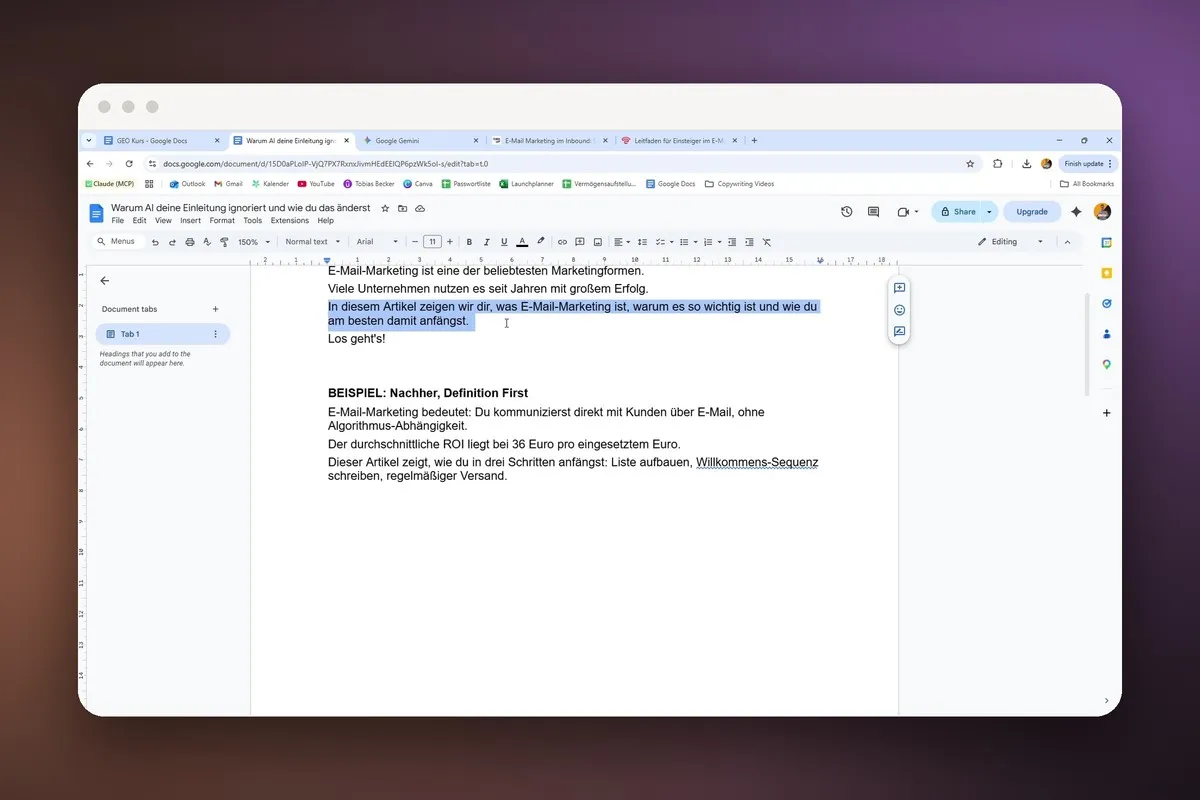Click the Insert image icon
Screen dimensions: 1200x800
tap(598, 242)
